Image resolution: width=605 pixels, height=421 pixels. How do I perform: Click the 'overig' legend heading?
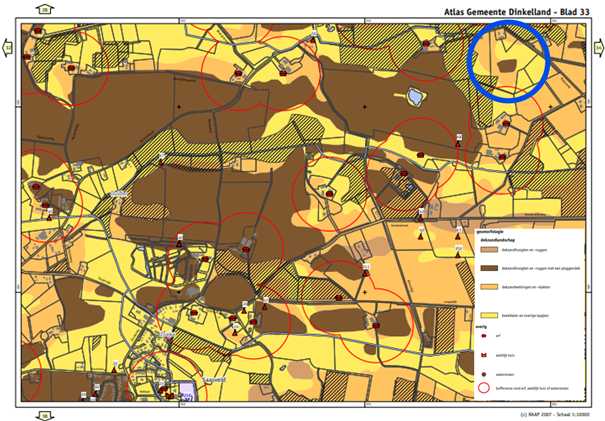tap(481, 327)
